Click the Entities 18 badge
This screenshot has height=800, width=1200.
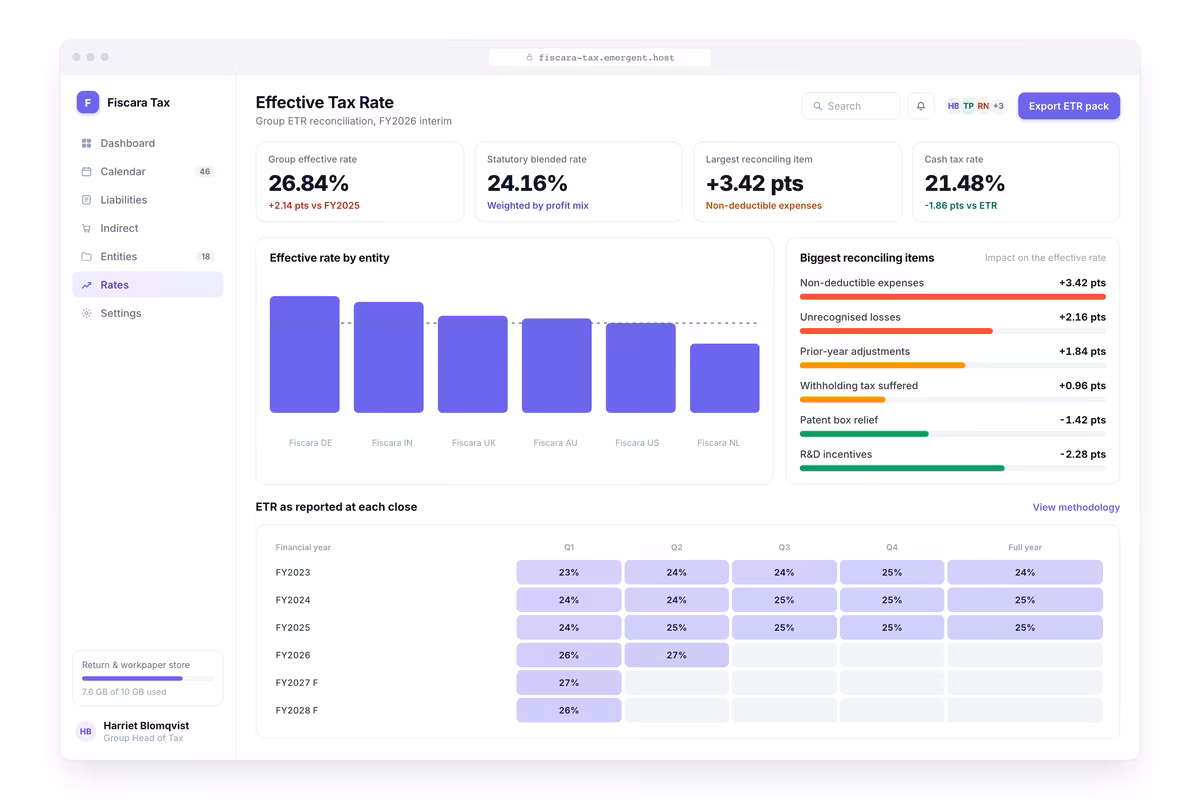click(206, 257)
